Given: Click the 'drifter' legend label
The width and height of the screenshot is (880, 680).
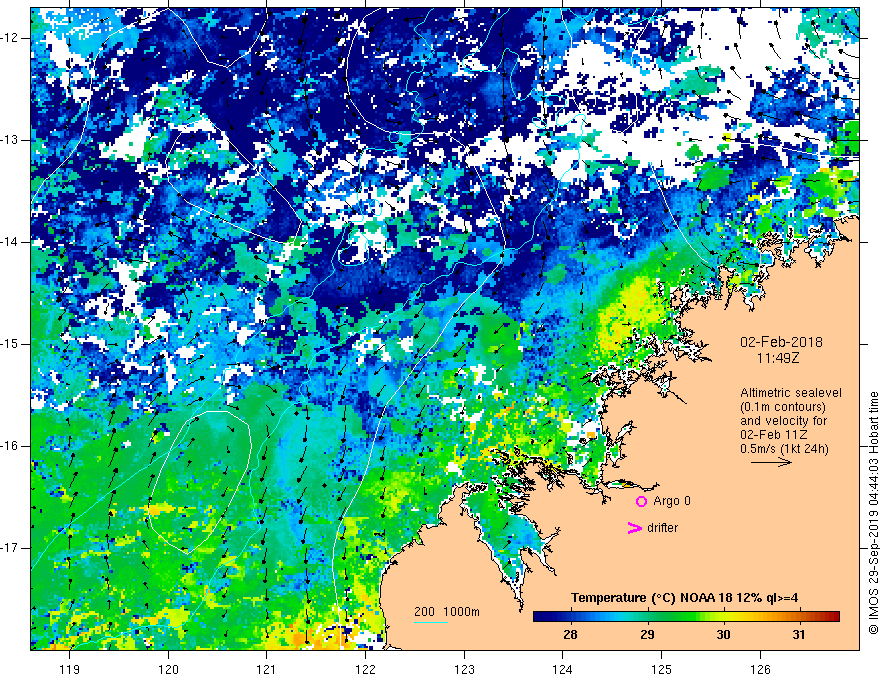Looking at the screenshot, I should (662, 528).
